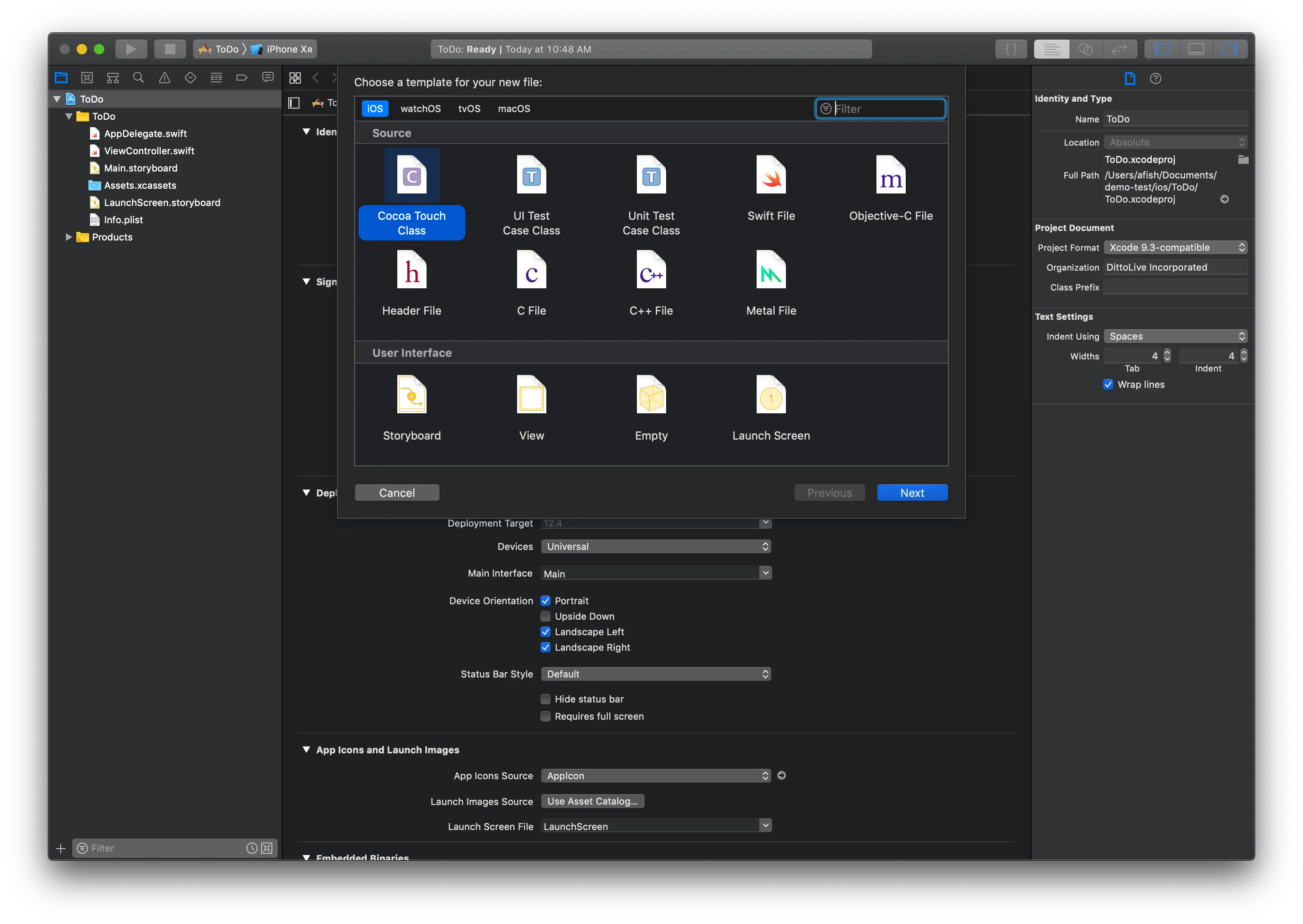Switch to the Standard editor
This screenshot has height=924, width=1303.
[1051, 49]
